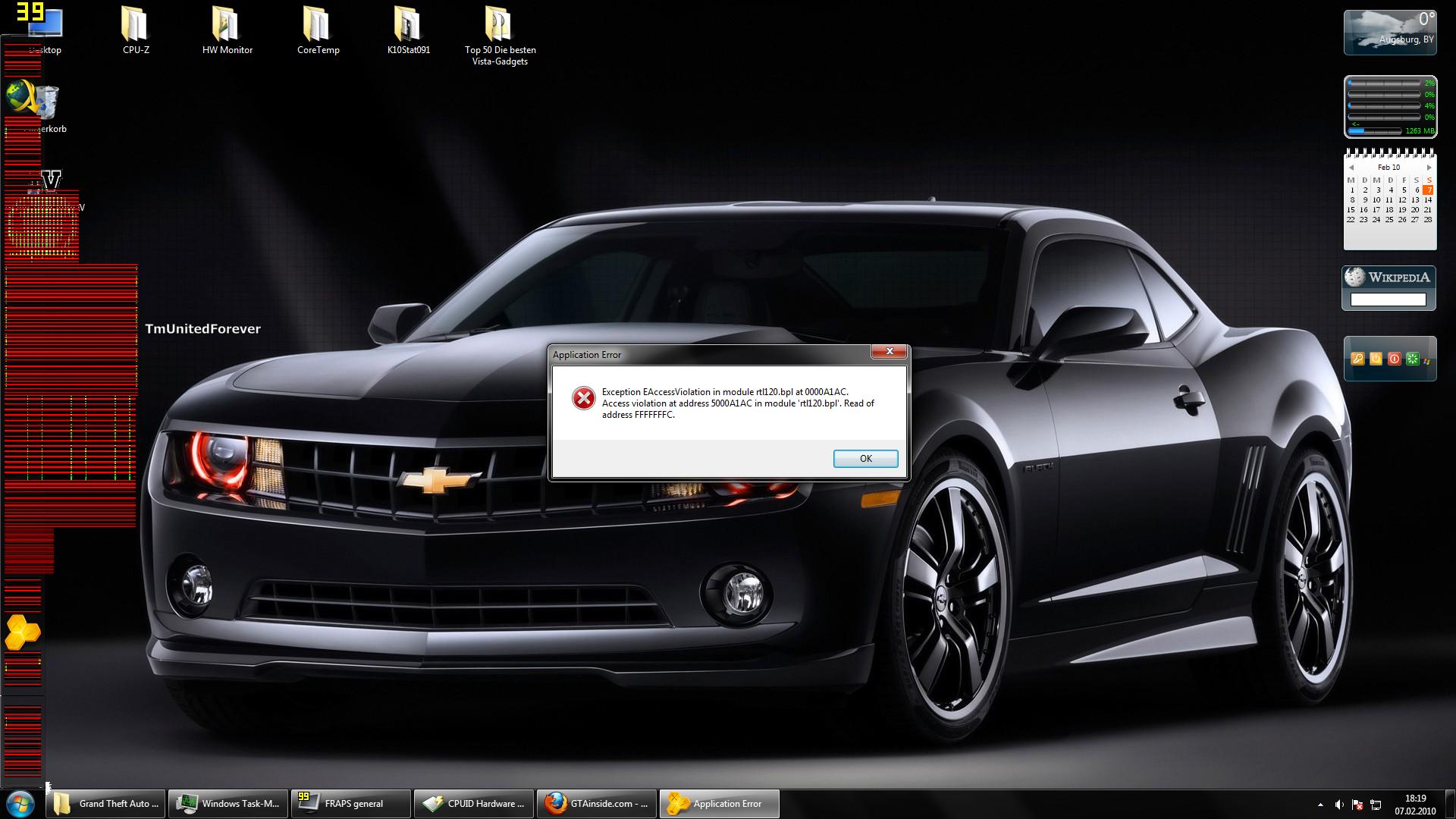
Task: Open the volume speaker tray icon
Action: pos(1339,804)
